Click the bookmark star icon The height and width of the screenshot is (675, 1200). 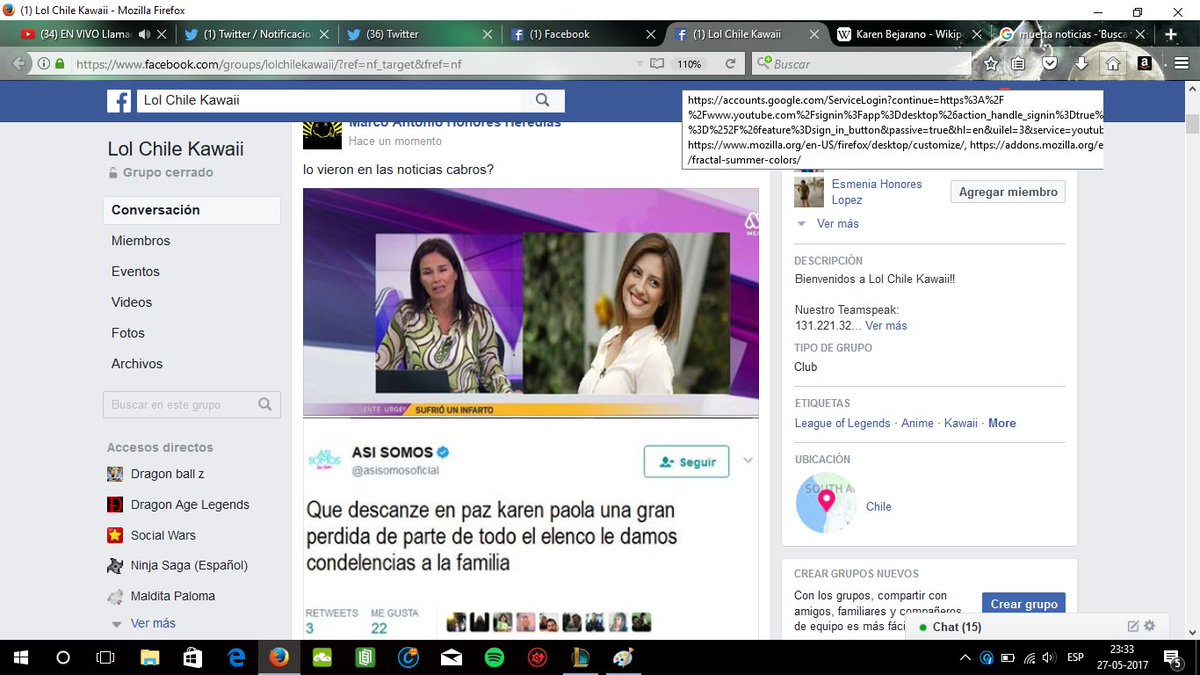(x=990, y=63)
